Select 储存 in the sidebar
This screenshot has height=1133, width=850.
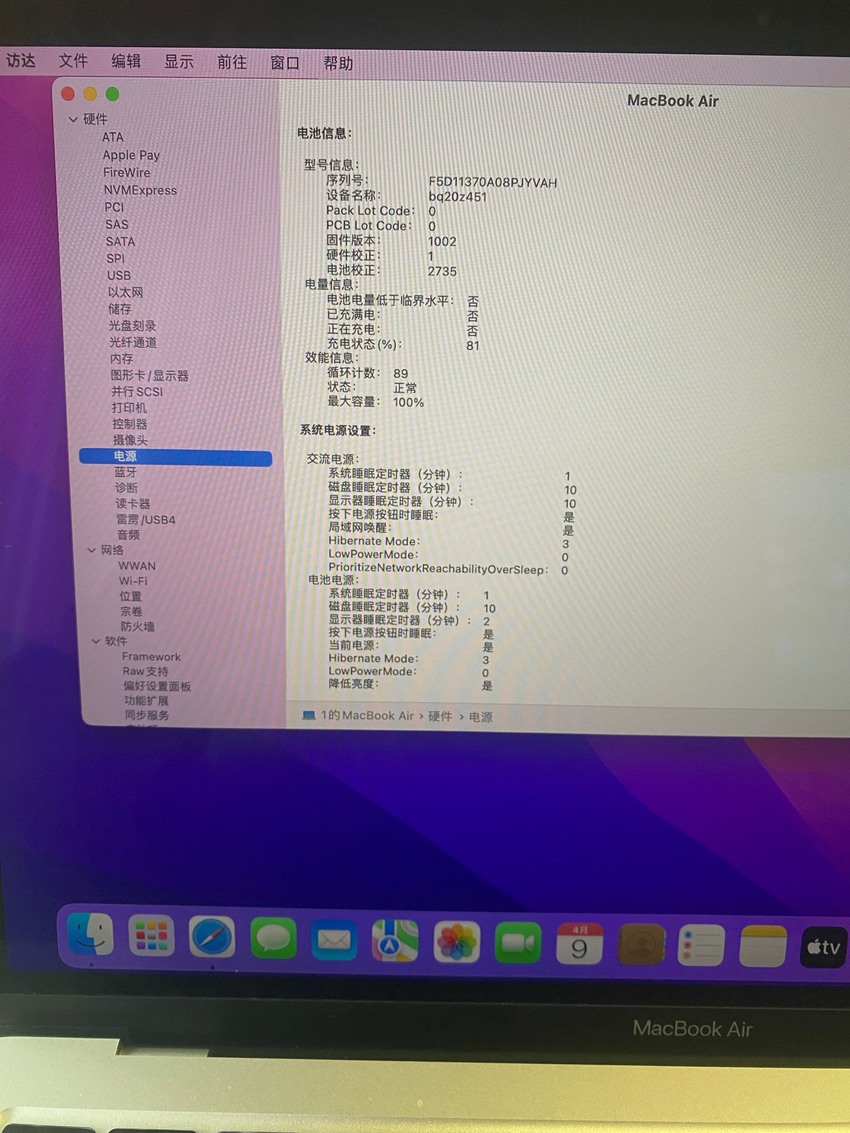pos(119,309)
